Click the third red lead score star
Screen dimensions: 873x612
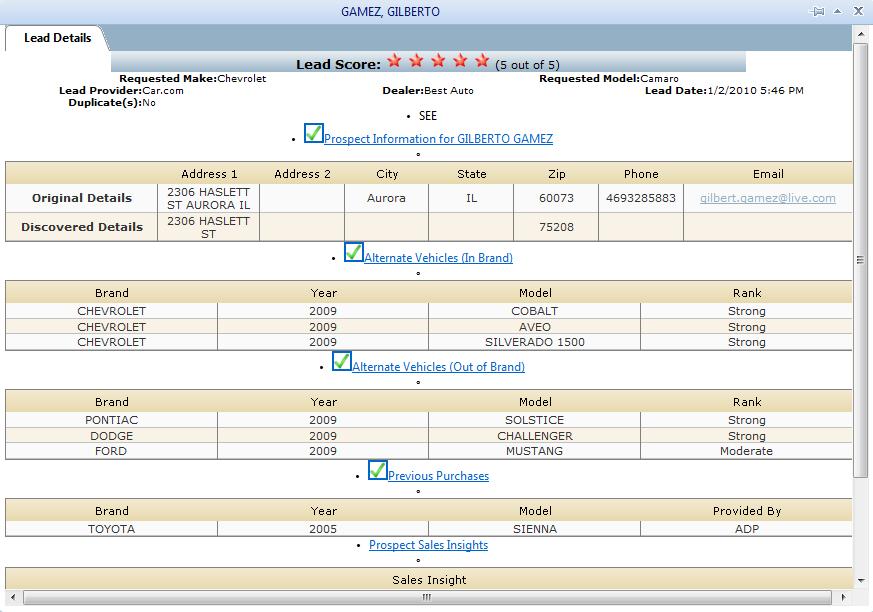pyautogui.click(x=438, y=60)
